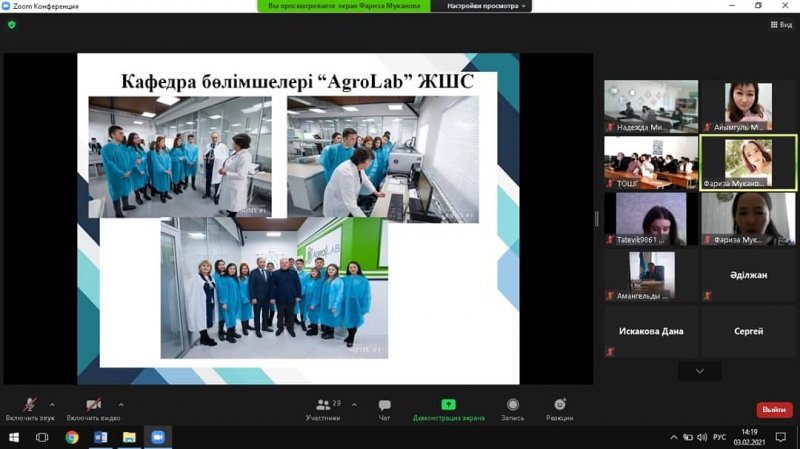Open Google Chrome from the taskbar
The height and width of the screenshot is (449, 800).
tap(72, 438)
